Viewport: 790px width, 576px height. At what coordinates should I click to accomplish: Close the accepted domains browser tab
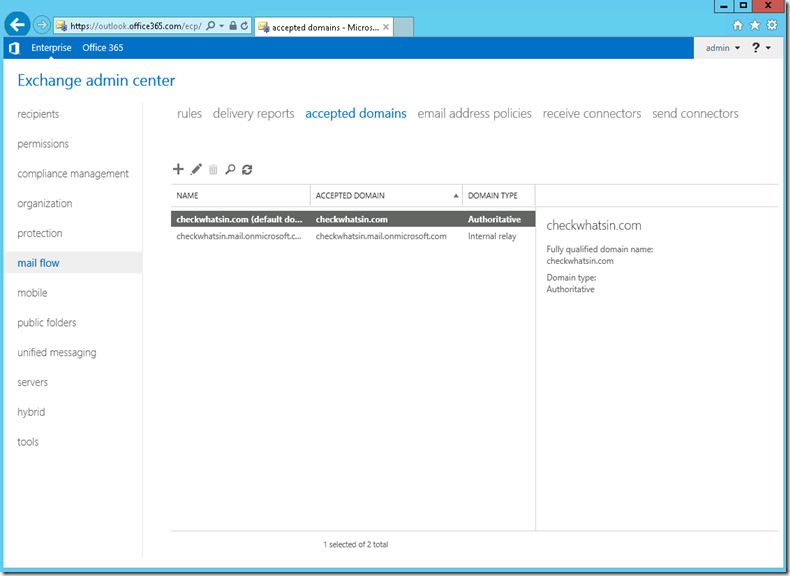pyautogui.click(x=386, y=27)
